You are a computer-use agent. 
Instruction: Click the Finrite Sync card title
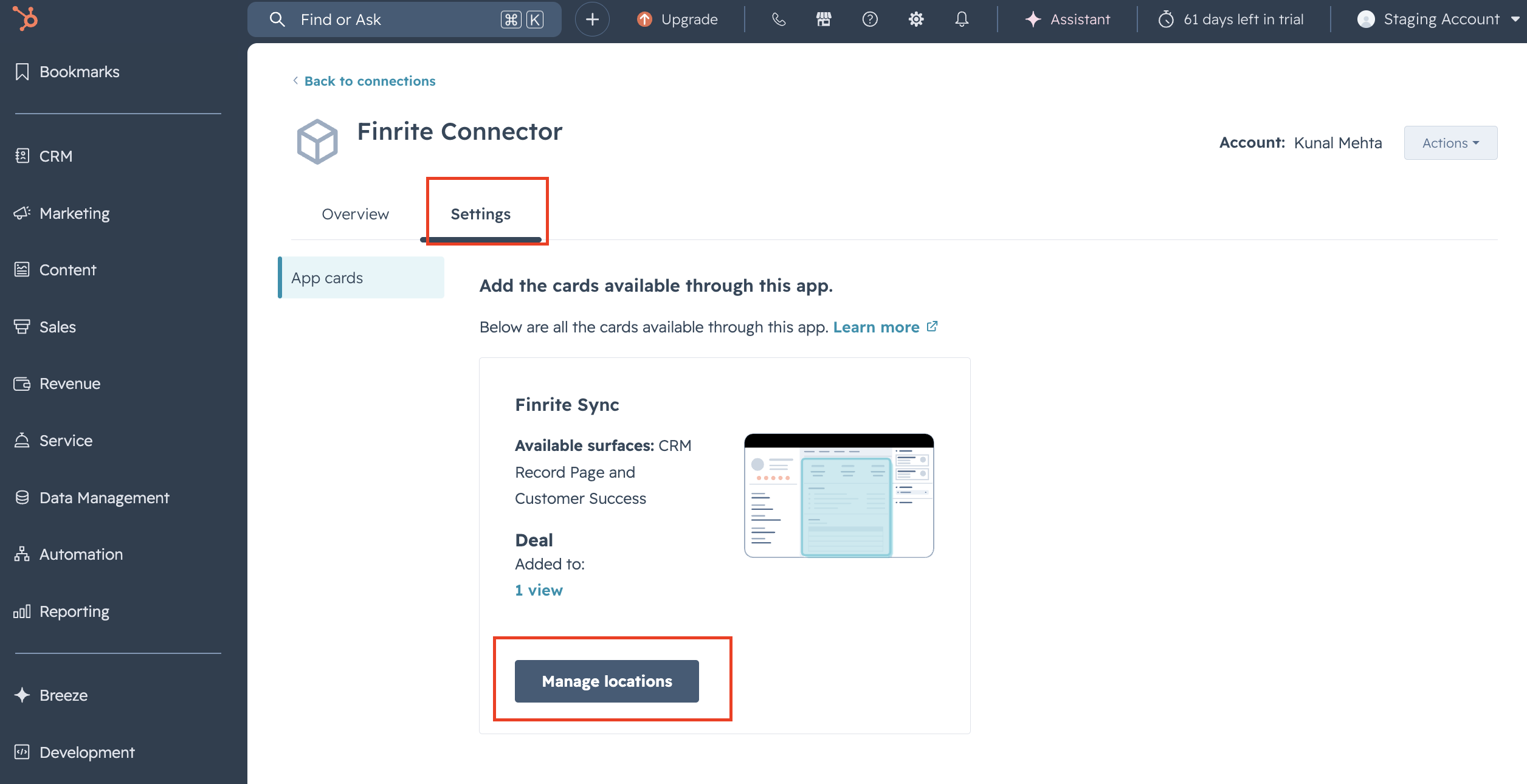pyautogui.click(x=567, y=405)
